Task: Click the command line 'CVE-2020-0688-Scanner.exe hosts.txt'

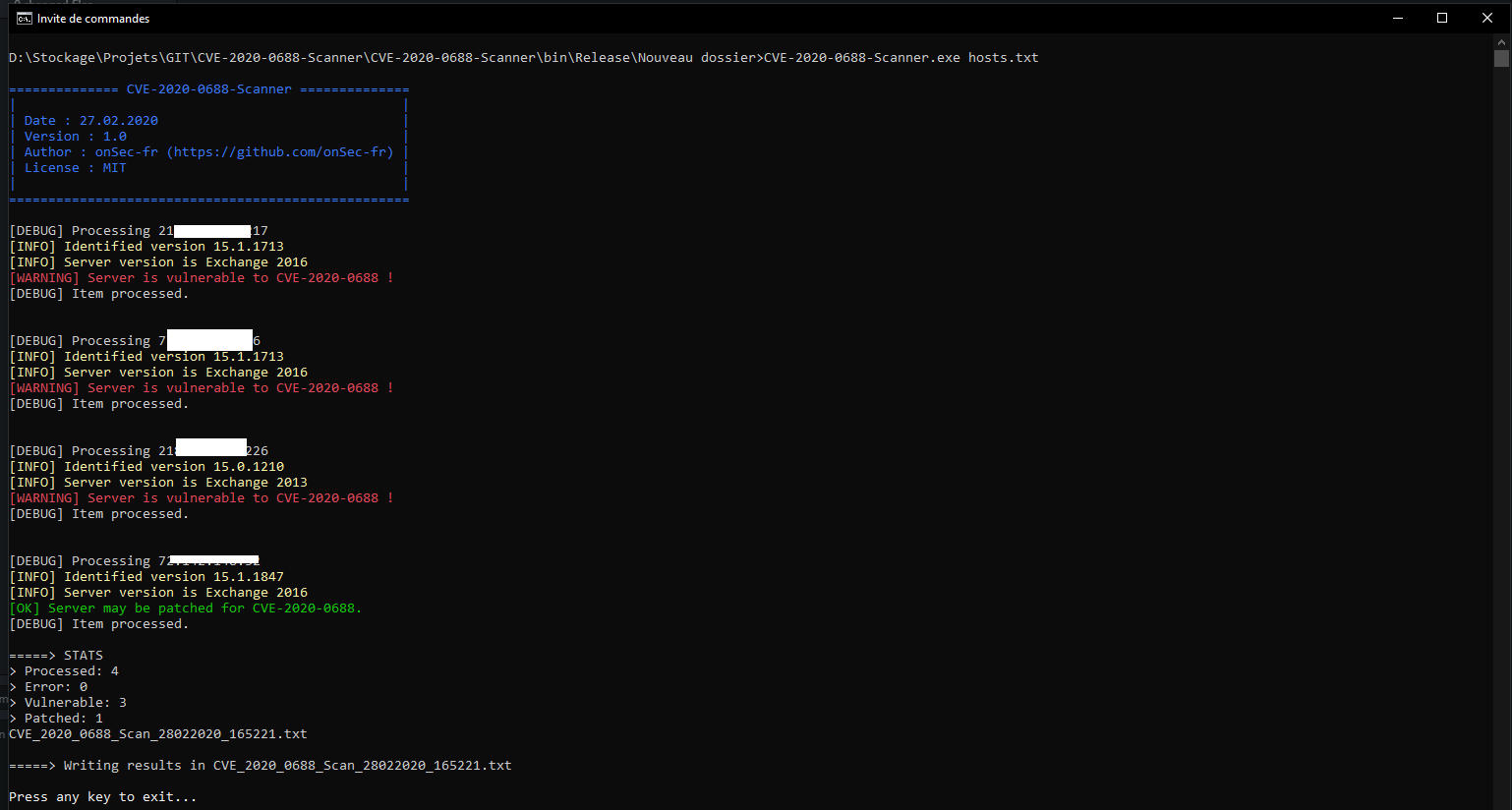Action: pos(901,58)
